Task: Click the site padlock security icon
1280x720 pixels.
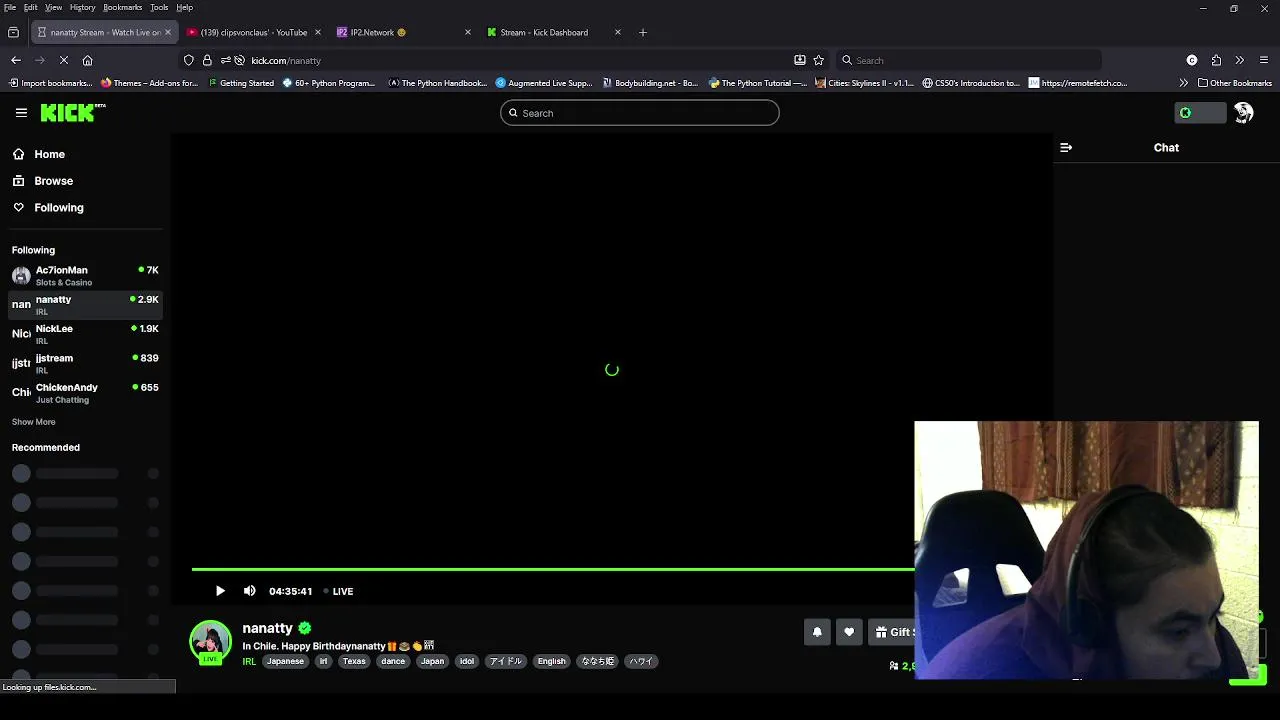Action: 207,60
